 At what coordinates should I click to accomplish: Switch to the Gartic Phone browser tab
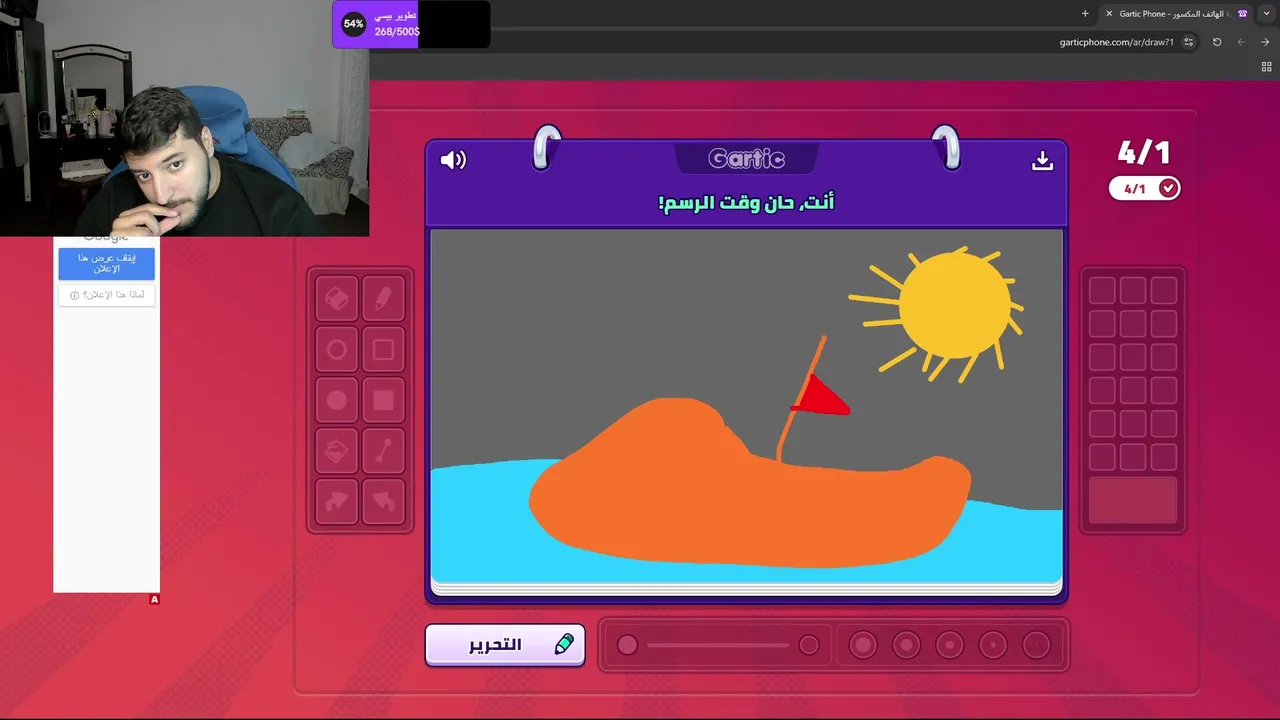(1177, 14)
